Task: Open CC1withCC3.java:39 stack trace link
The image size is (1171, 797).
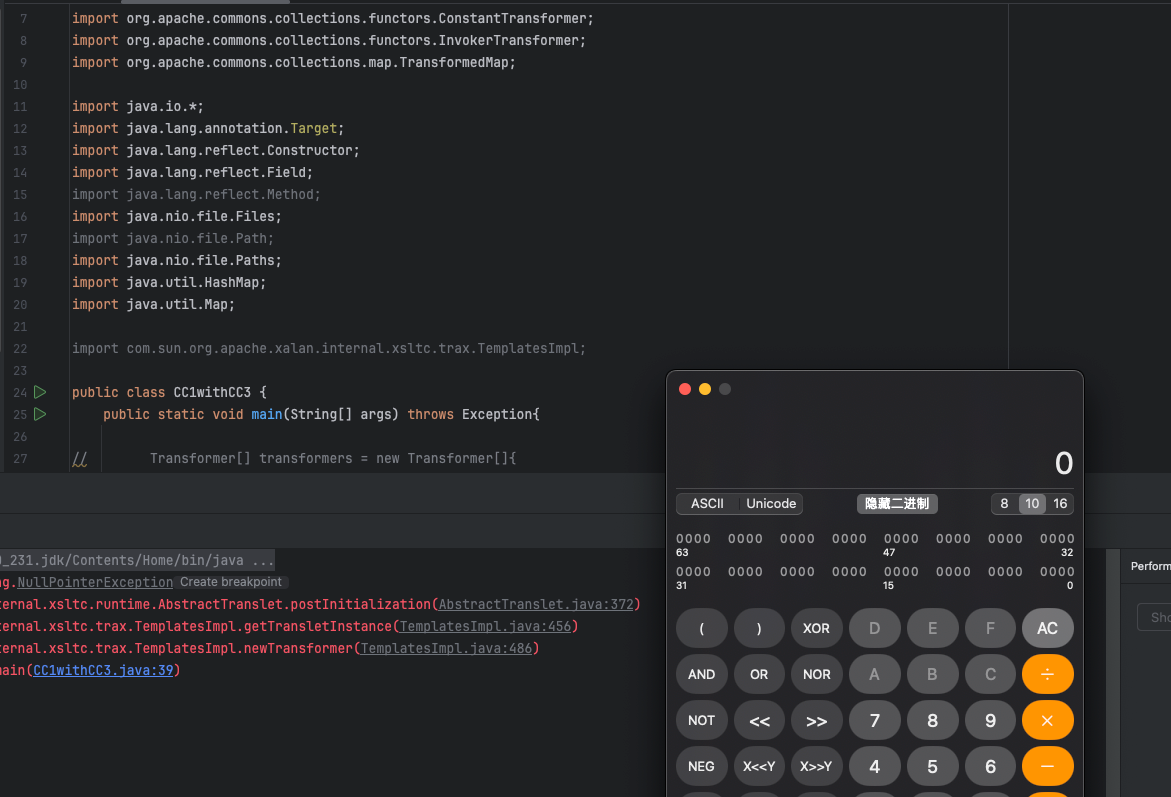Action: (103, 670)
